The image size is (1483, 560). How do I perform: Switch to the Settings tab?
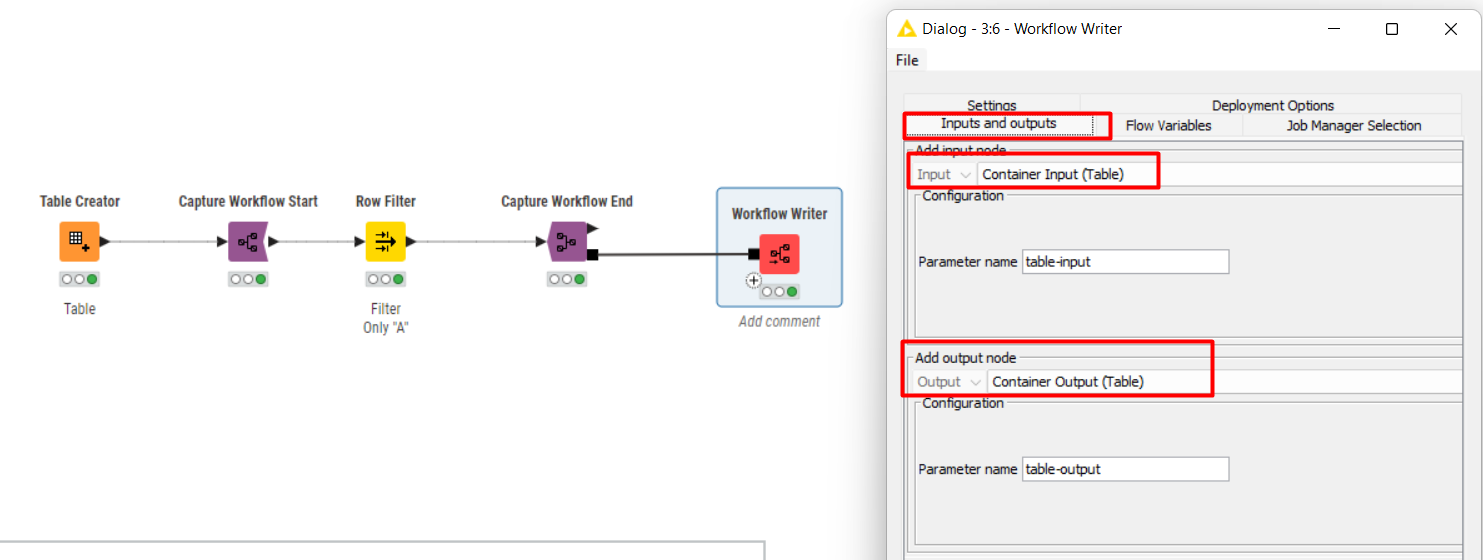[x=992, y=105]
